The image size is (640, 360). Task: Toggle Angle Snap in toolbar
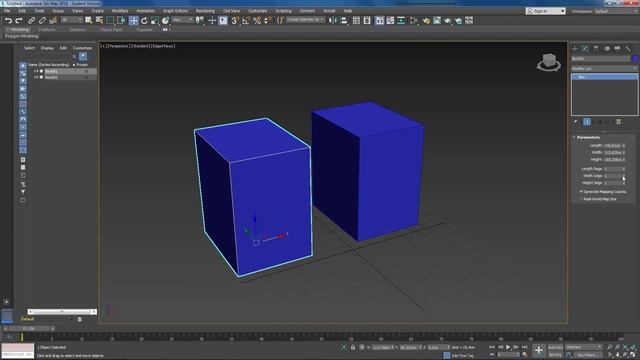(x=246, y=20)
